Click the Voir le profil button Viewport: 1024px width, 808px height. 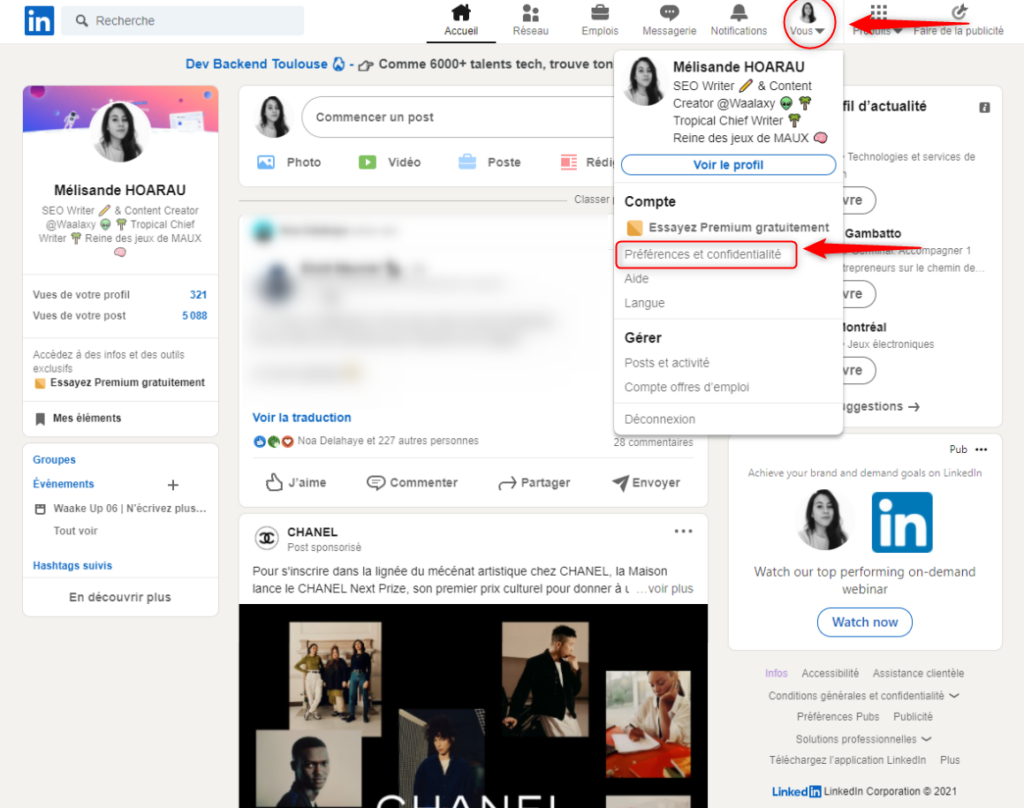[x=728, y=163]
